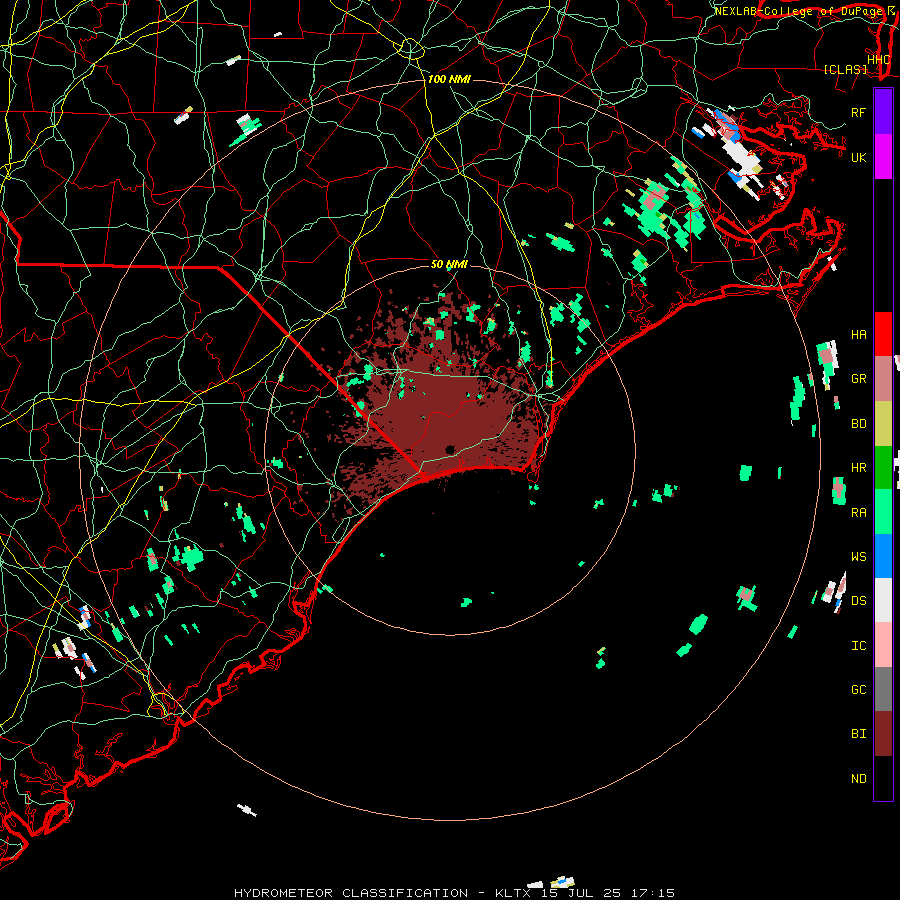
Task: Click the HHC product code text
Action: click(x=879, y=60)
